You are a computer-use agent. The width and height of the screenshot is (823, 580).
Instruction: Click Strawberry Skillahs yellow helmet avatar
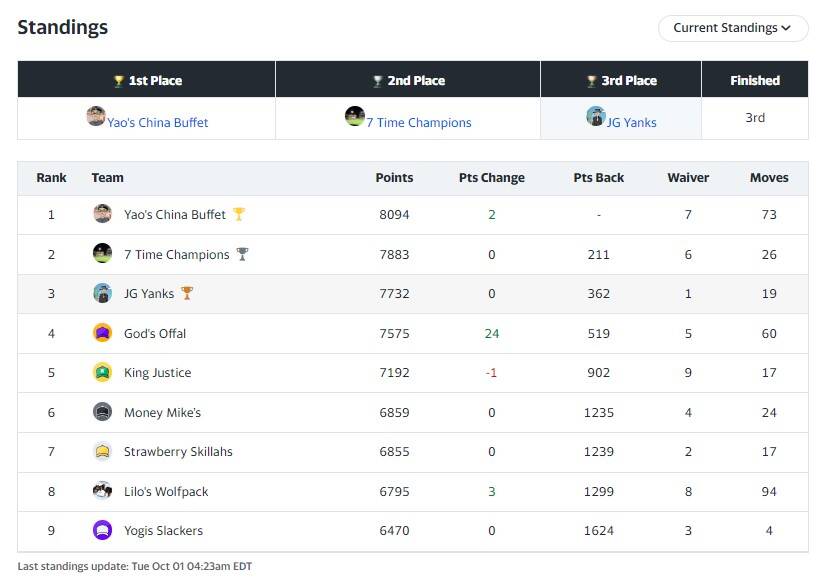(x=102, y=451)
